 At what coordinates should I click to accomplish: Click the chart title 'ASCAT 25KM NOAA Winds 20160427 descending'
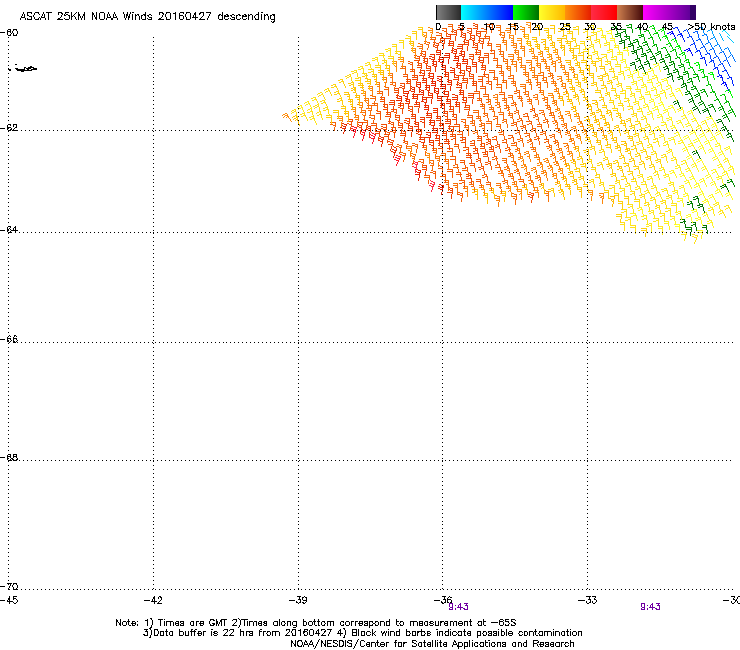pyautogui.click(x=147, y=17)
